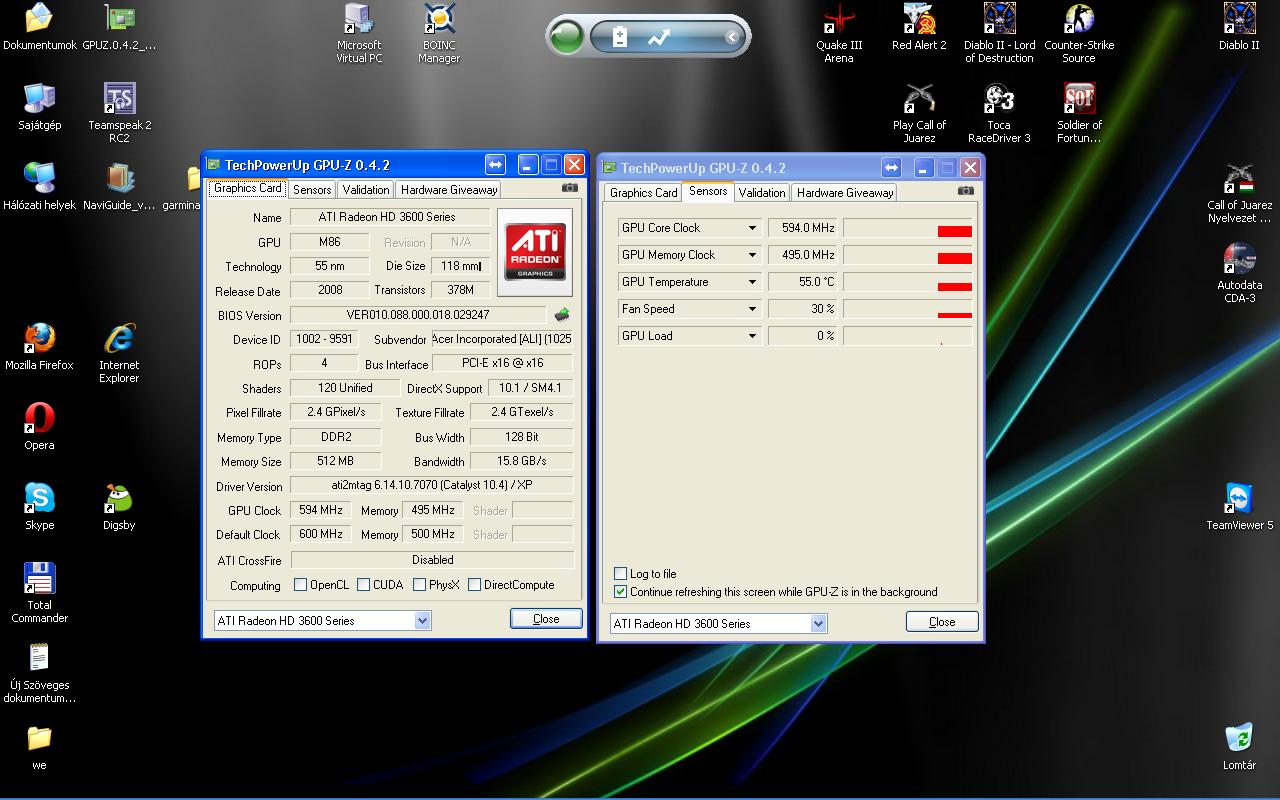Expand GPU Core Clock sensor dropdown
The height and width of the screenshot is (800, 1280).
[752, 228]
